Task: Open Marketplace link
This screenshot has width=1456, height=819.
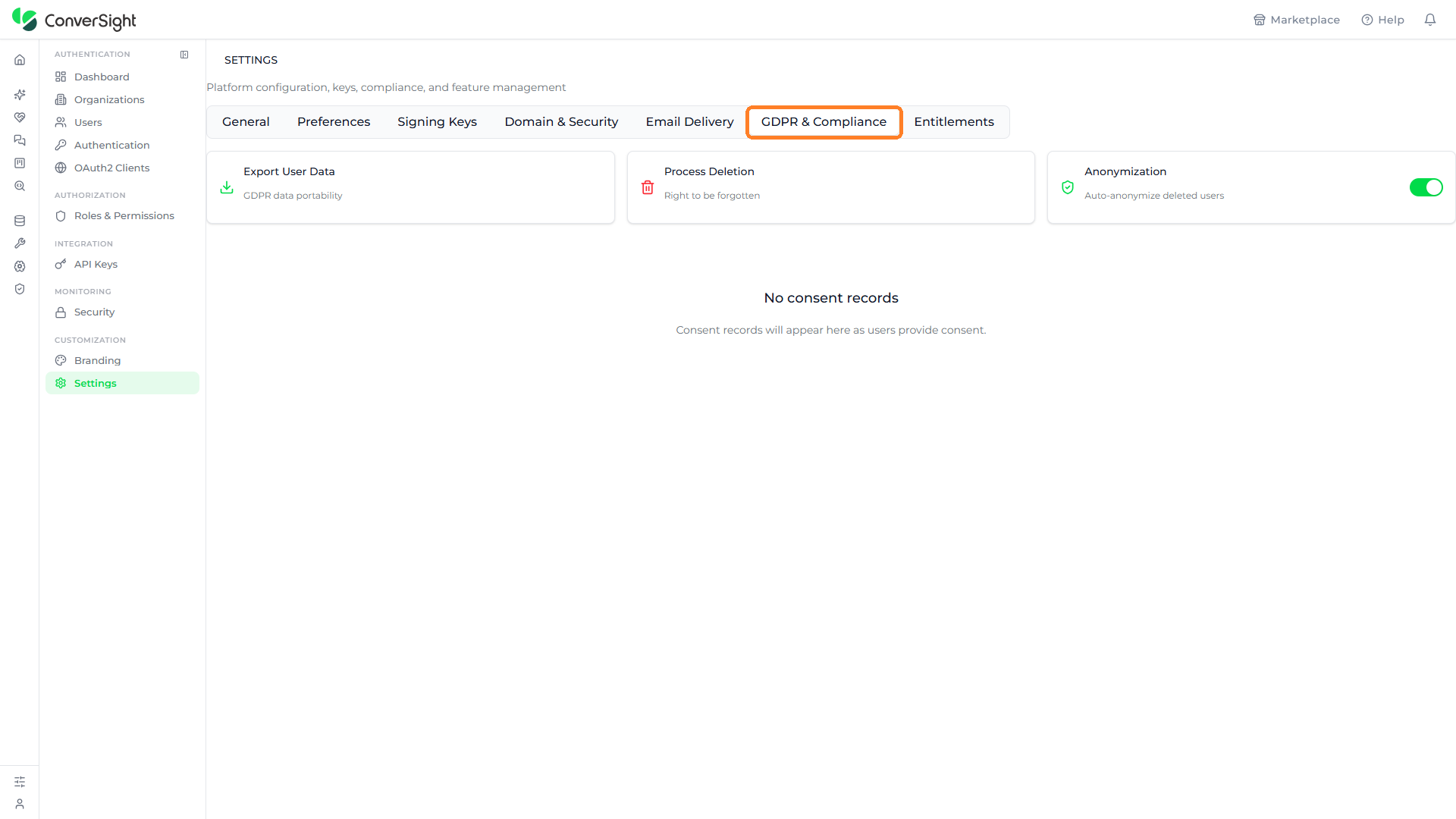Action: coord(1297,20)
